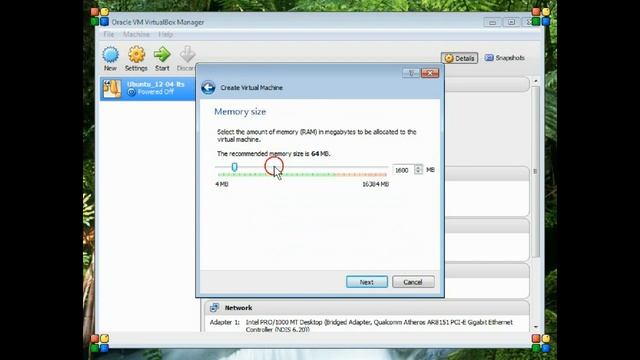
Task: Click the dialog help question button
Action: tap(411, 73)
